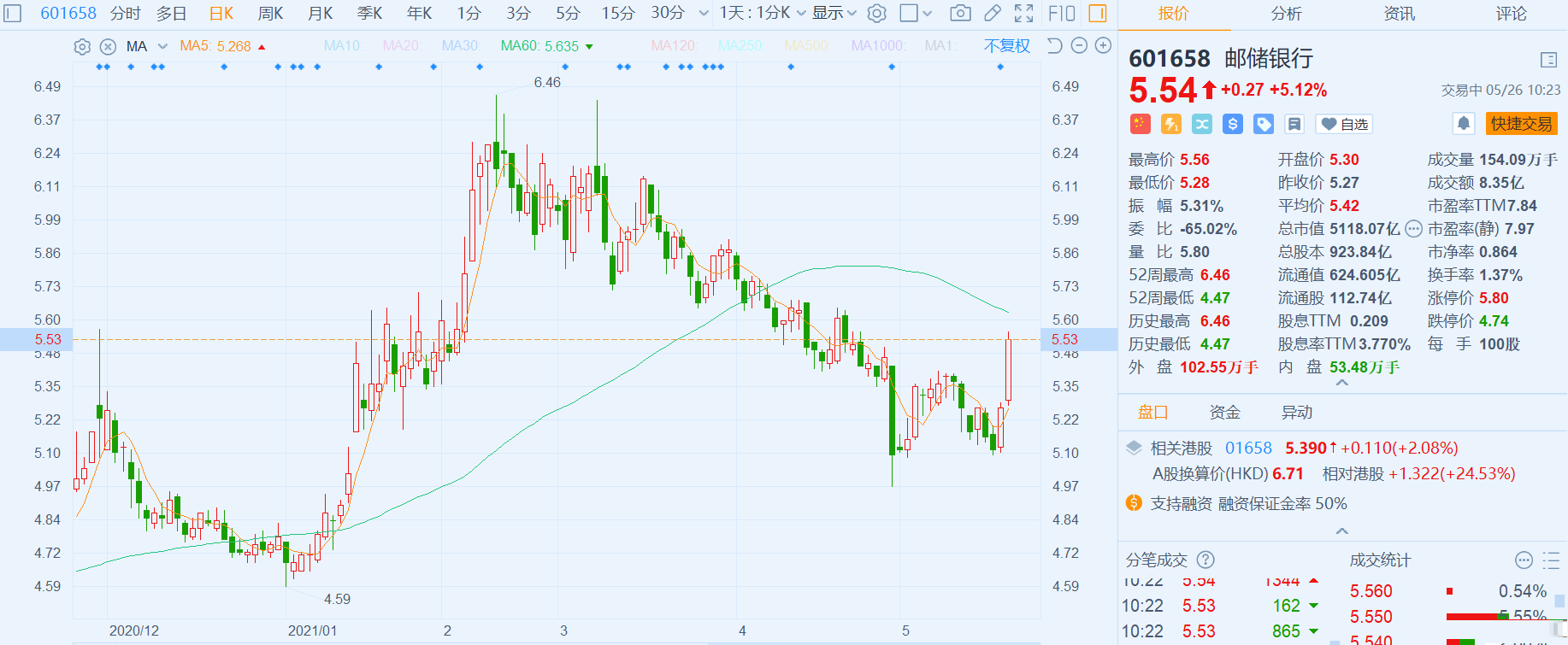Switch to 异动 abnormal movement tab
The width and height of the screenshot is (1568, 645).
[1296, 413]
